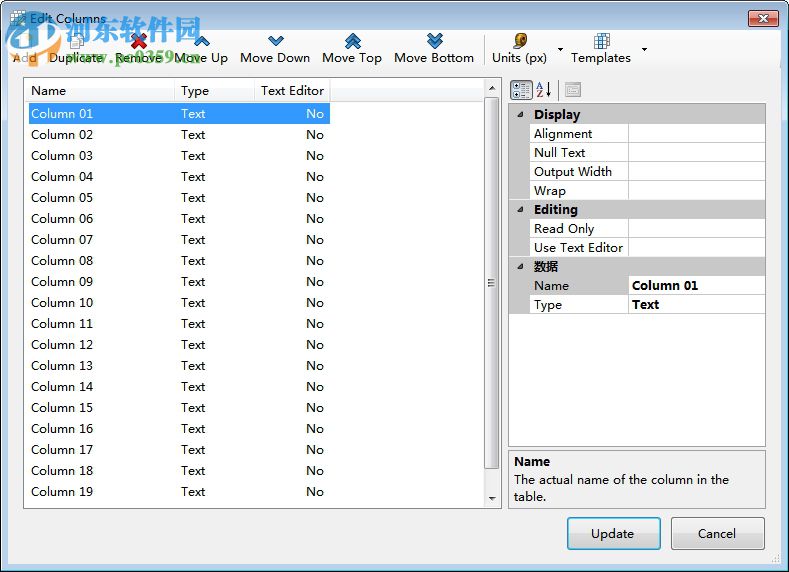Sort properties alphabetically with A-Z icon

pos(544,90)
